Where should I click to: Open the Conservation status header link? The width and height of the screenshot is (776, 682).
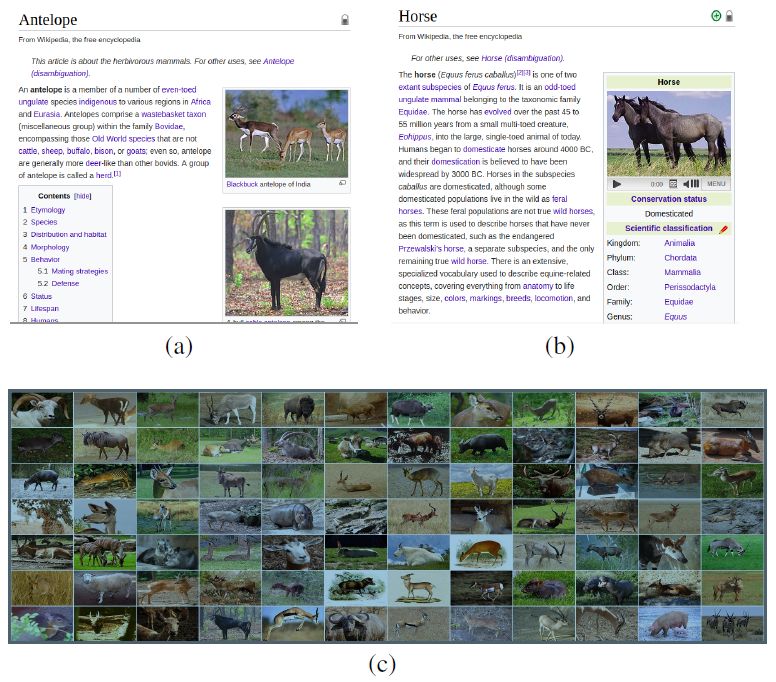pos(669,199)
